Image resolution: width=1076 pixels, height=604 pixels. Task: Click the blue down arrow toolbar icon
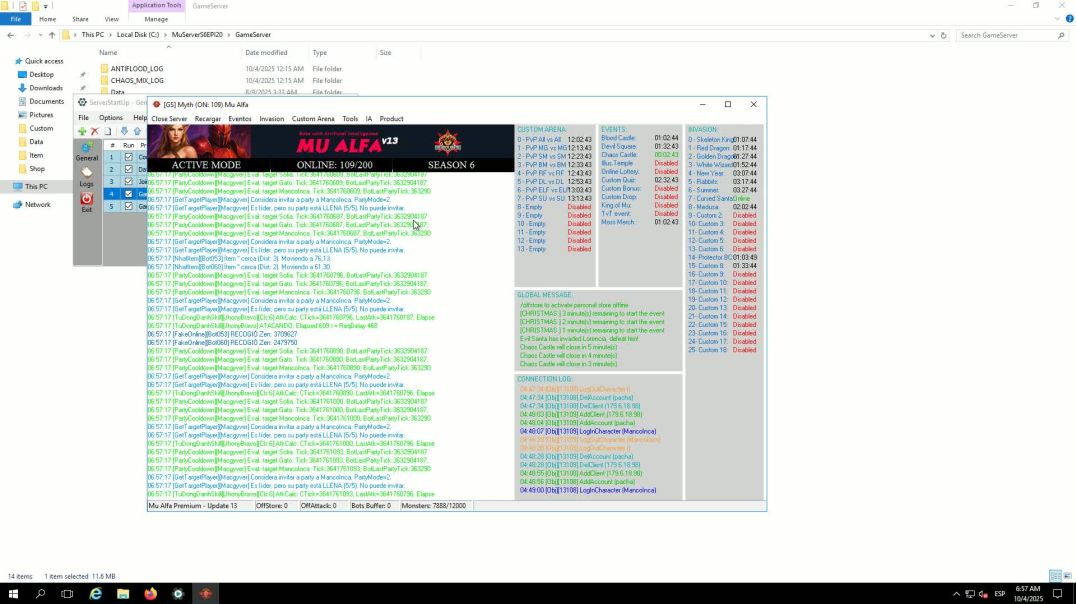click(124, 131)
